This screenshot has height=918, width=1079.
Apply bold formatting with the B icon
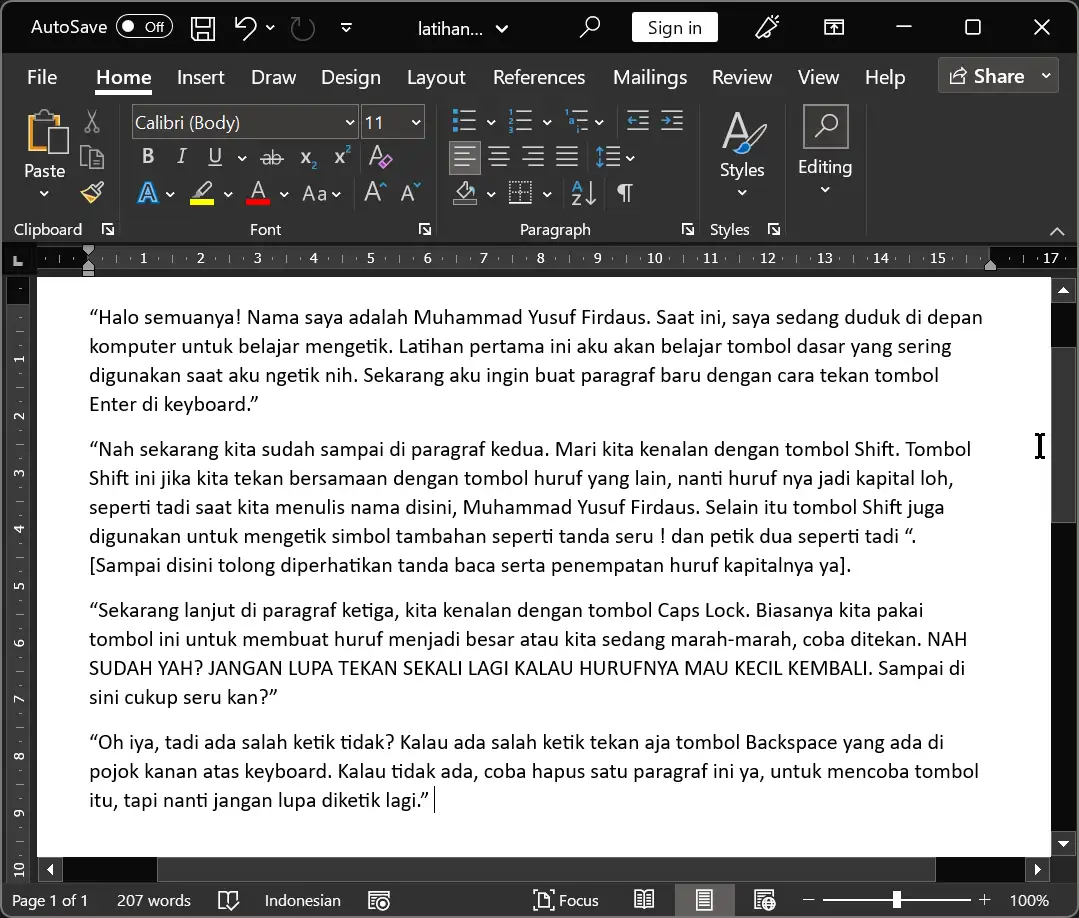(x=147, y=156)
